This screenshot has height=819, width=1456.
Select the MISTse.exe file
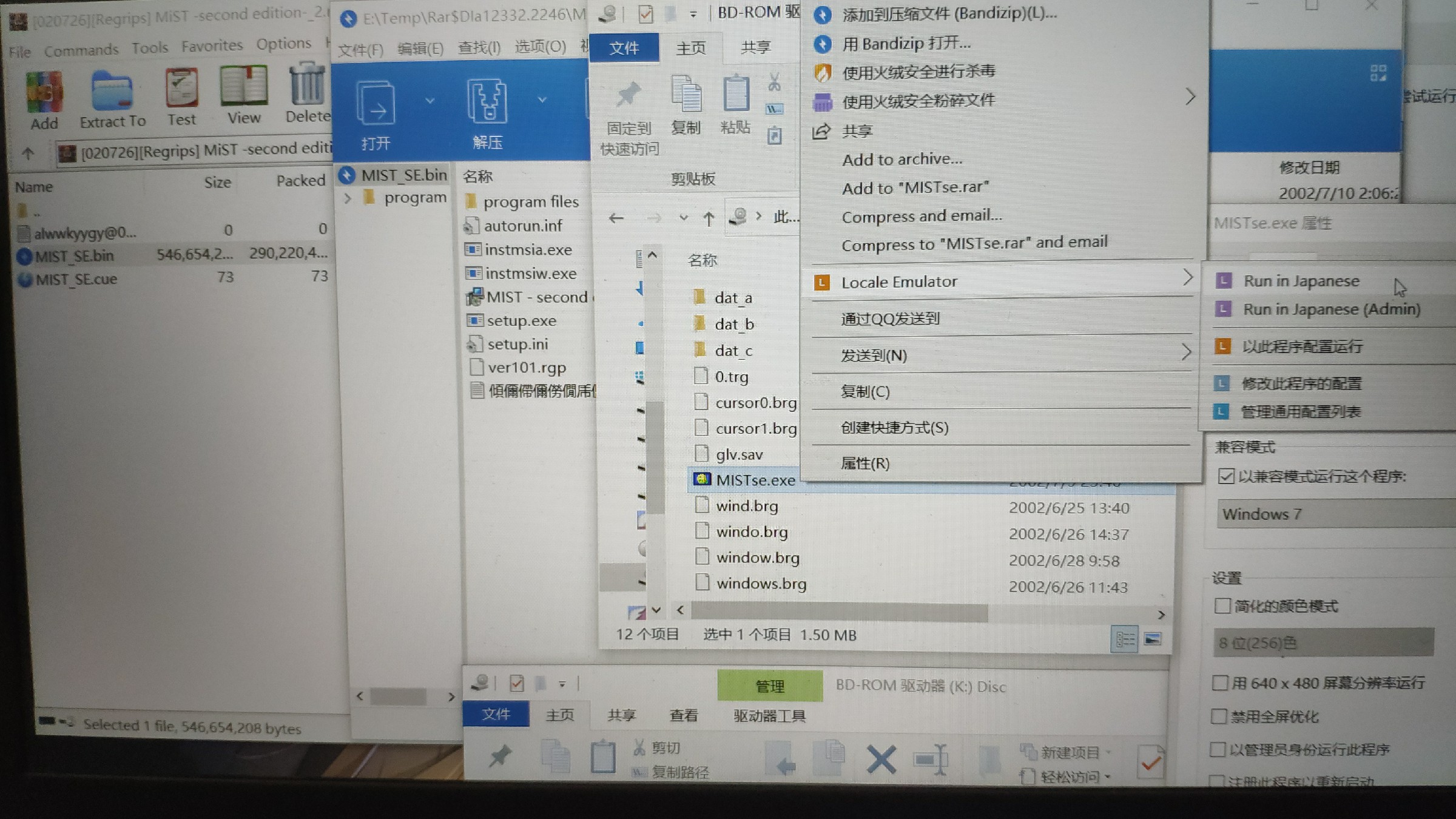click(x=755, y=480)
